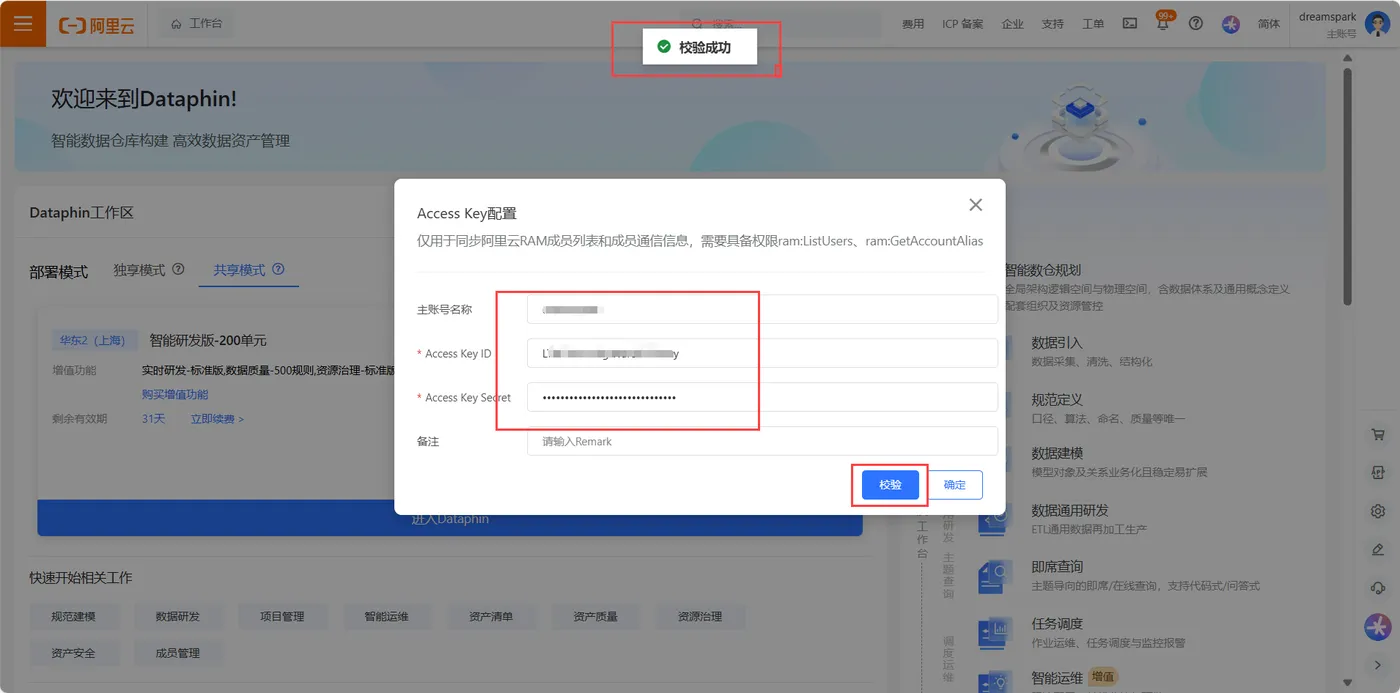Open the help question mark icon in top bar

(x=1196, y=24)
